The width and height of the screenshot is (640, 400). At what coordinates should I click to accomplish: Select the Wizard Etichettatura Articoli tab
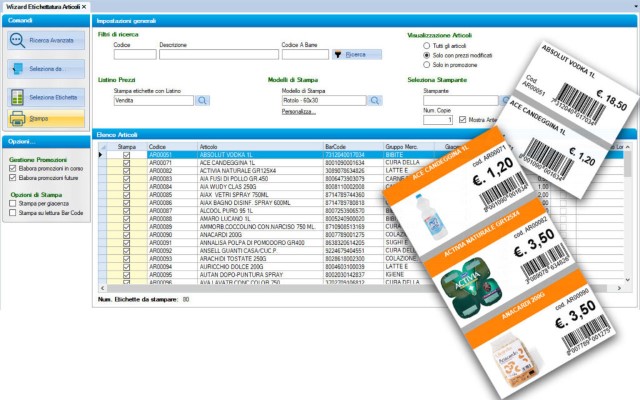pos(43,6)
